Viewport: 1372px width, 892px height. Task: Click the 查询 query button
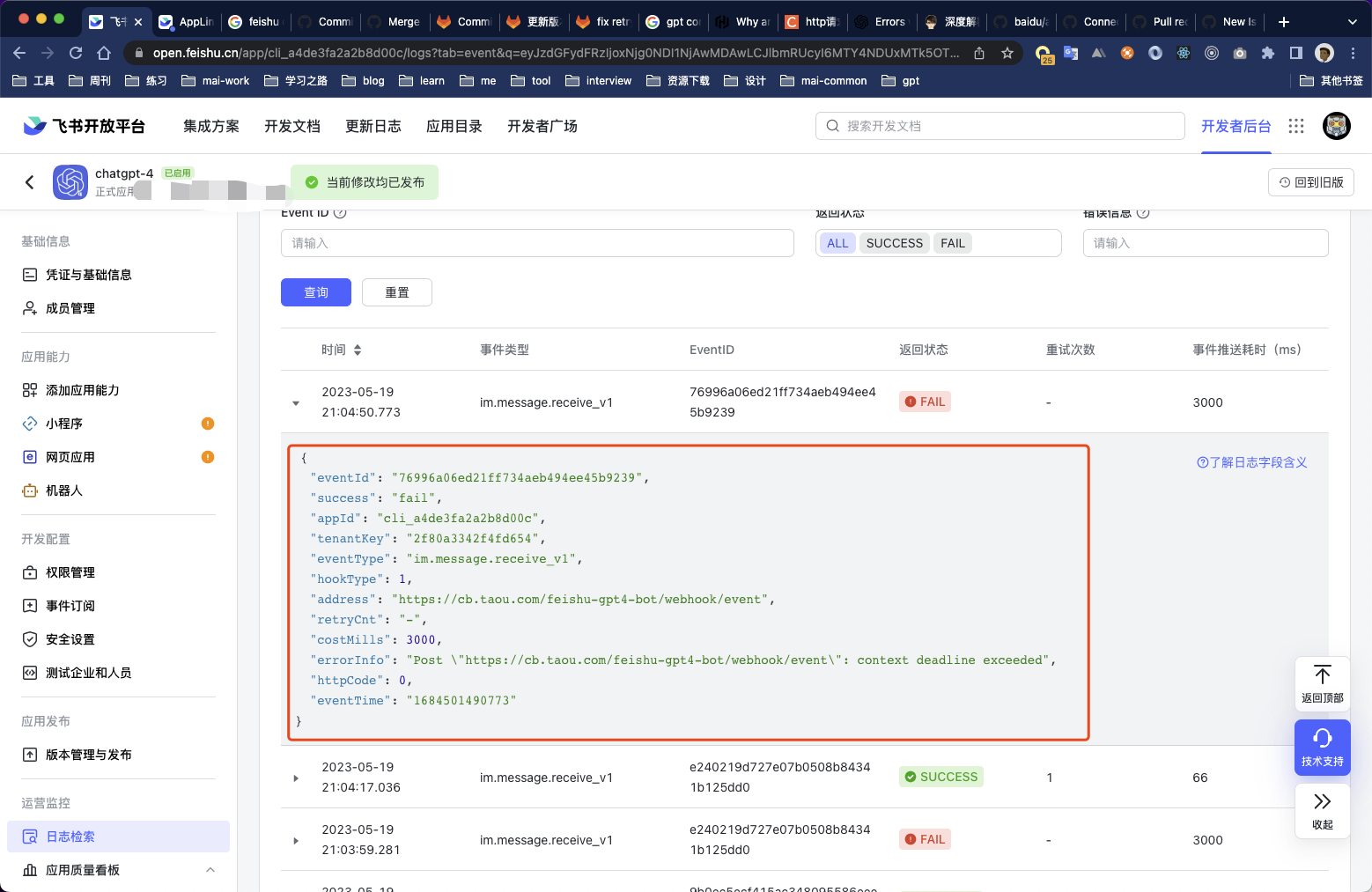click(315, 292)
